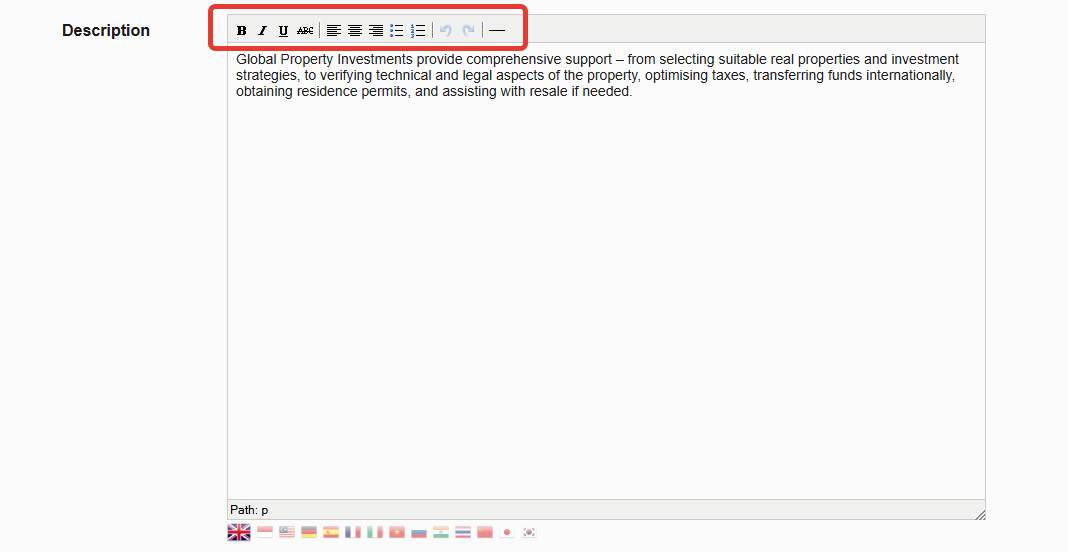Screen dimensions: 1068x552
Task: Redo the last undone edit
Action: [x=467, y=31]
